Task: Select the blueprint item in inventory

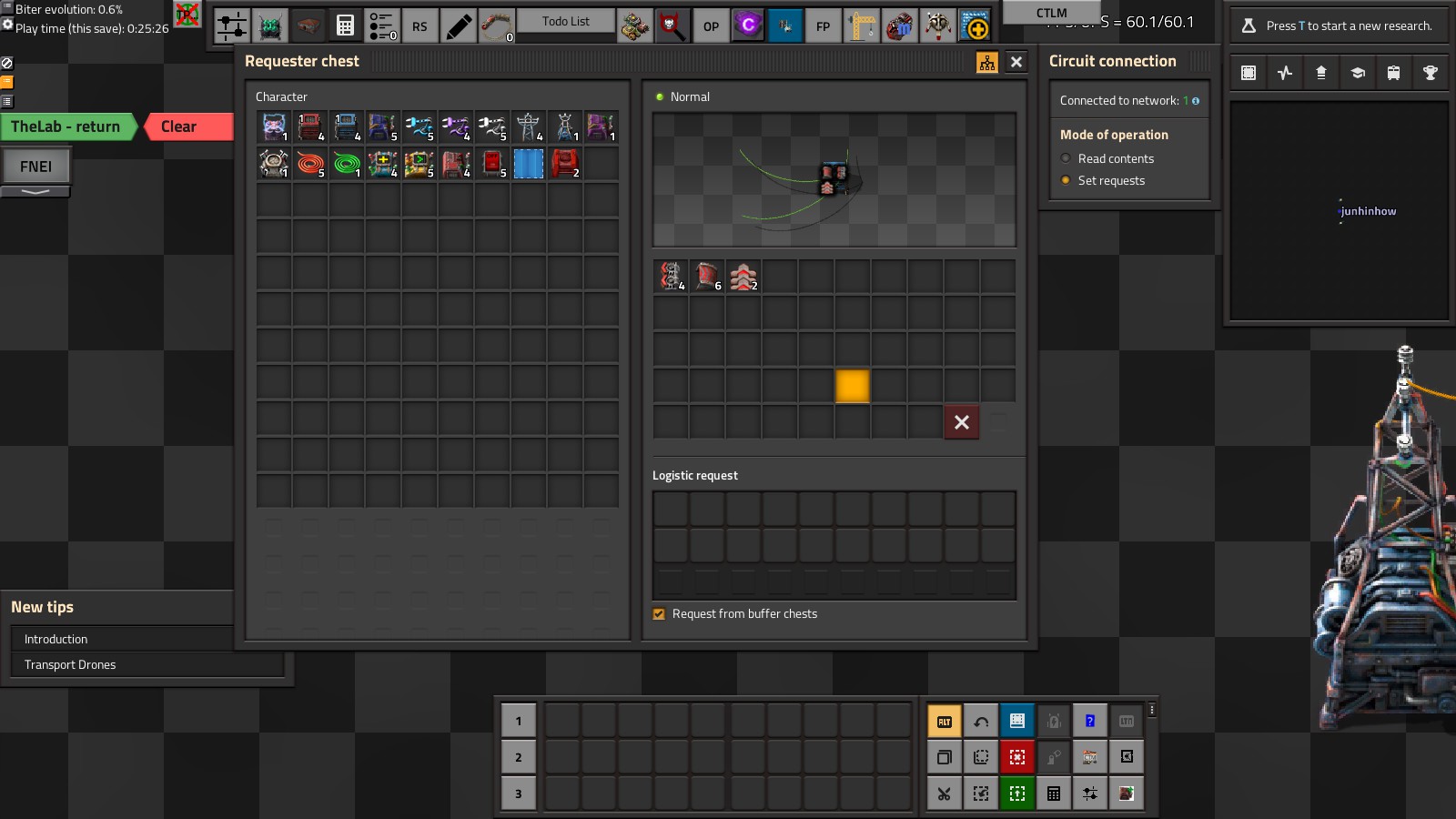Action: (529, 164)
